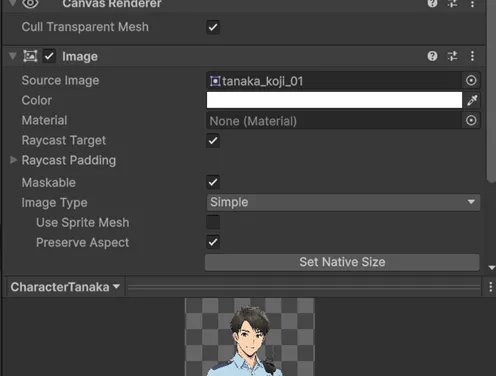The image size is (496, 376).
Task: Open CharacterTanaka preview dropdown
Action: pyautogui.click(x=65, y=287)
